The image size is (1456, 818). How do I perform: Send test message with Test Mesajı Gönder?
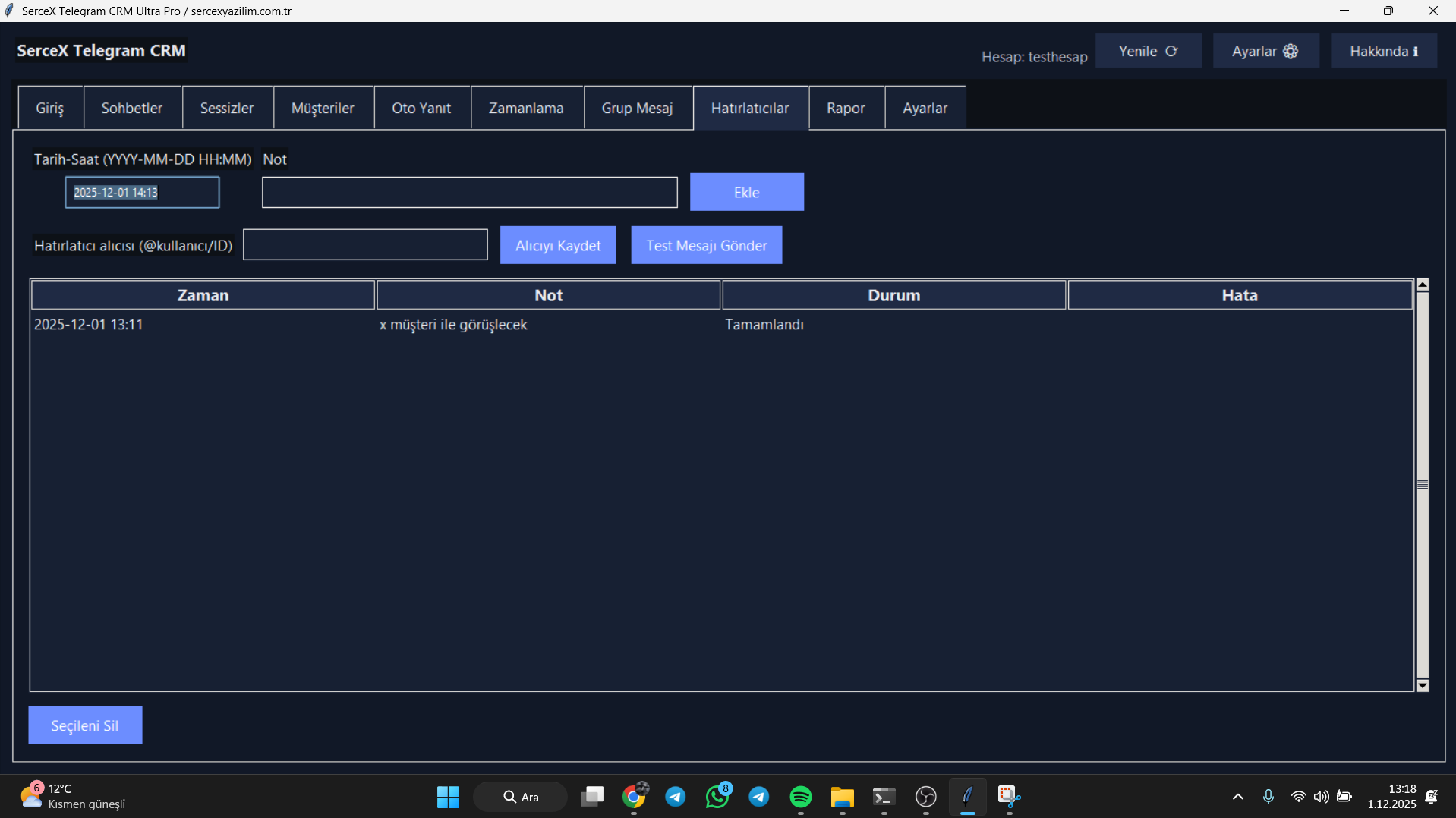[706, 245]
